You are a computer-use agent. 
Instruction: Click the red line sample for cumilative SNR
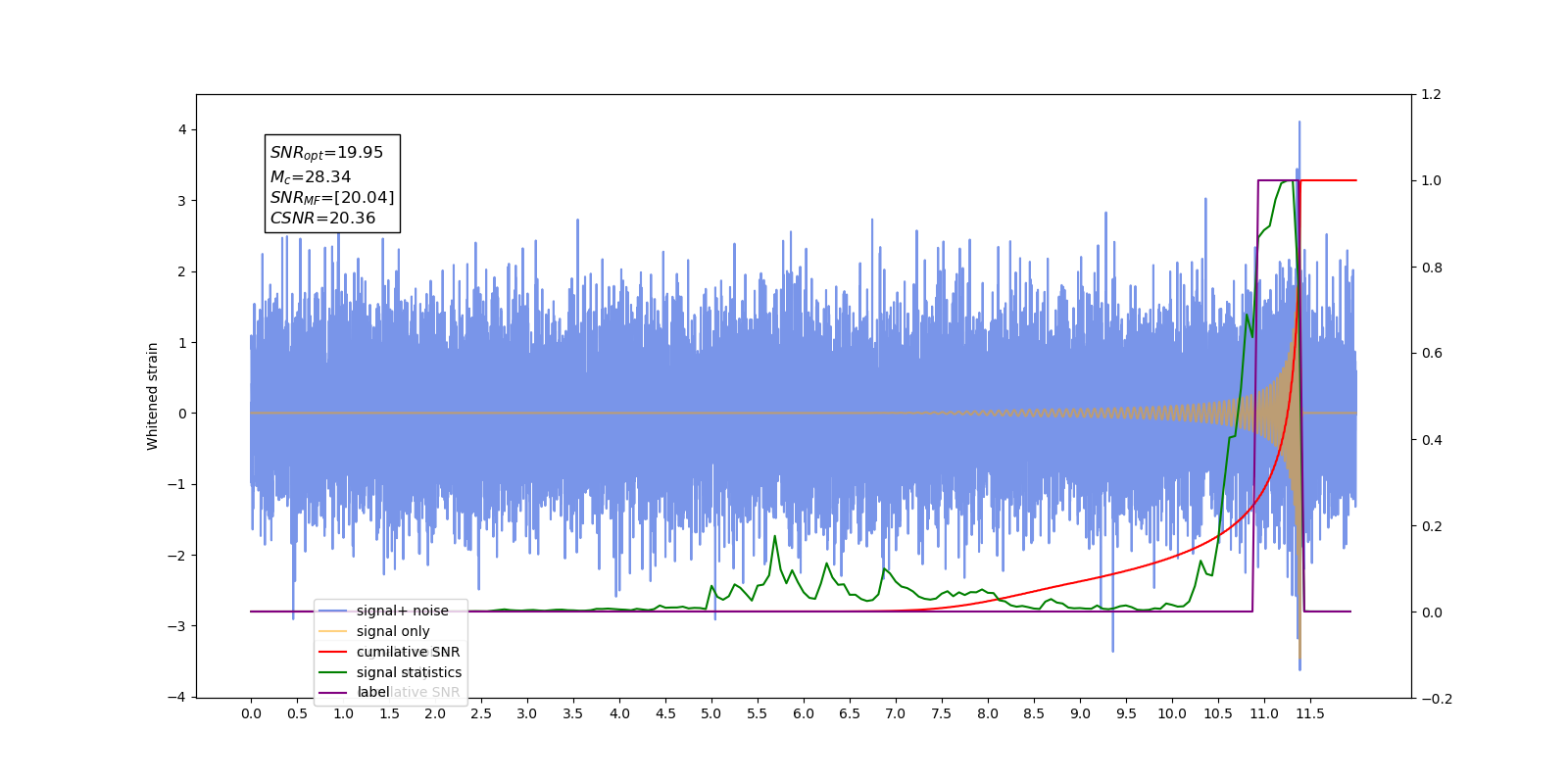(x=333, y=652)
